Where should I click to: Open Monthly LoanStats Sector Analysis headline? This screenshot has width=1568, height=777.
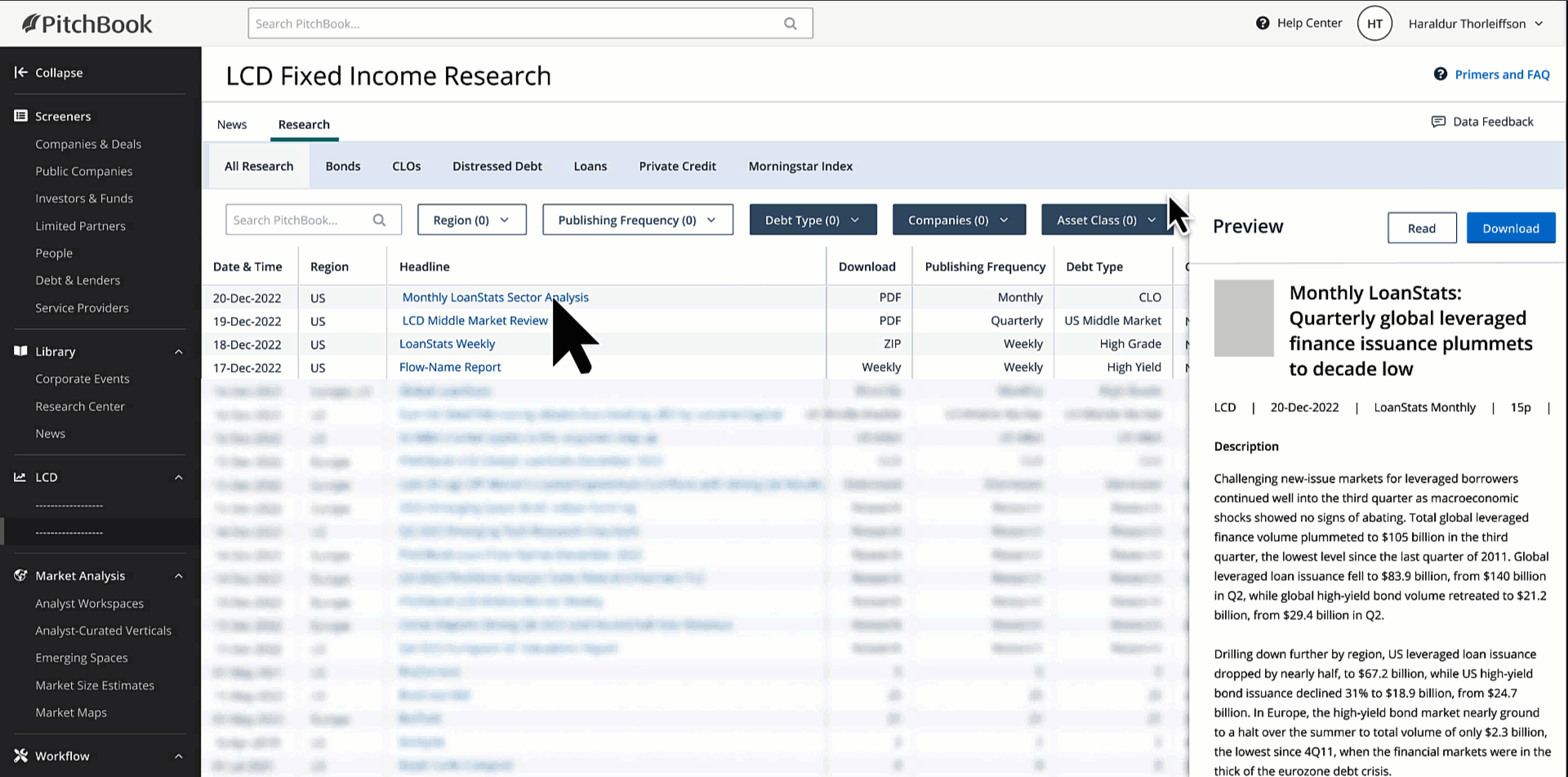point(495,297)
